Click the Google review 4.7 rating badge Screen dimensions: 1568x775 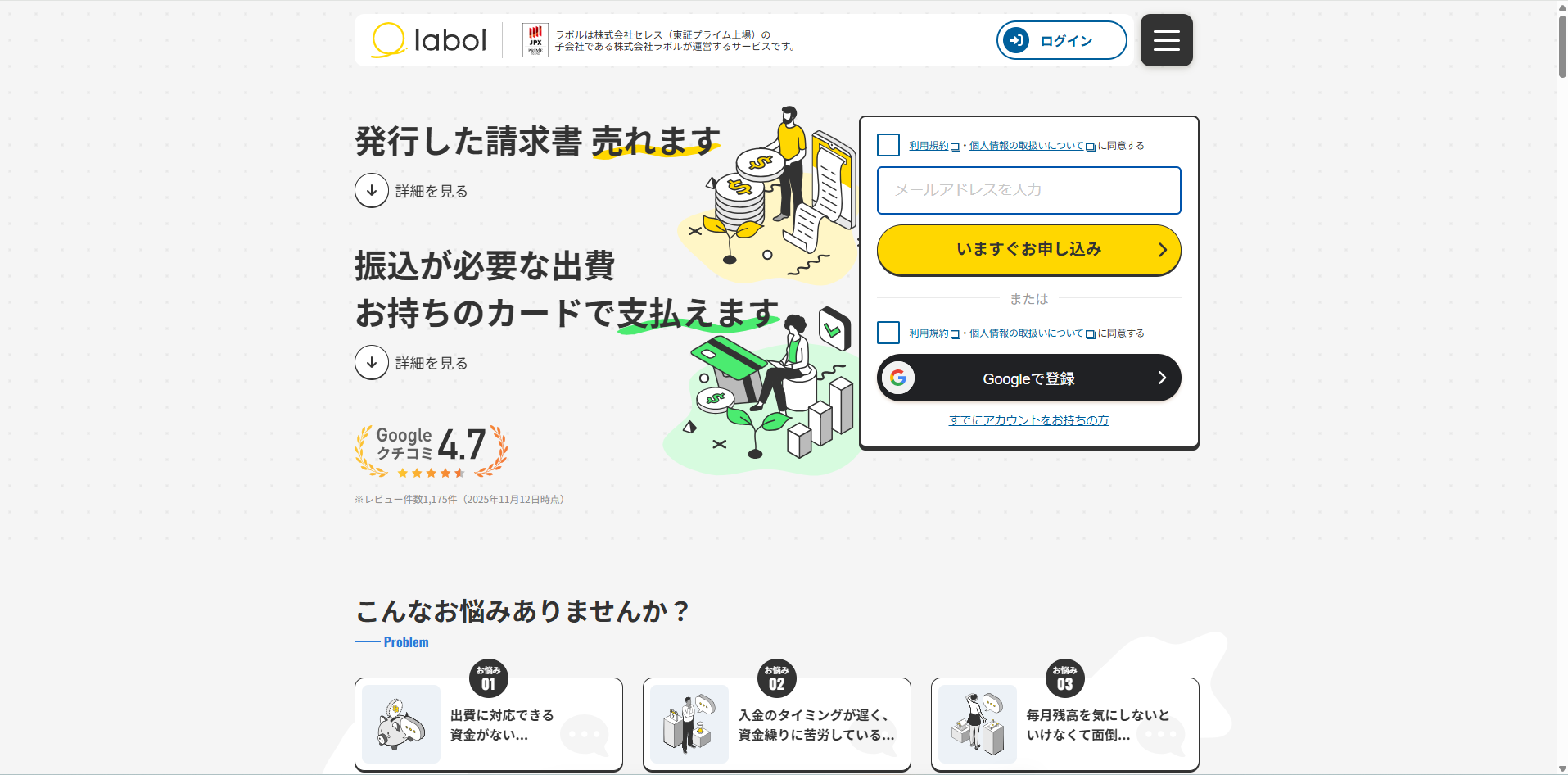[x=431, y=451]
